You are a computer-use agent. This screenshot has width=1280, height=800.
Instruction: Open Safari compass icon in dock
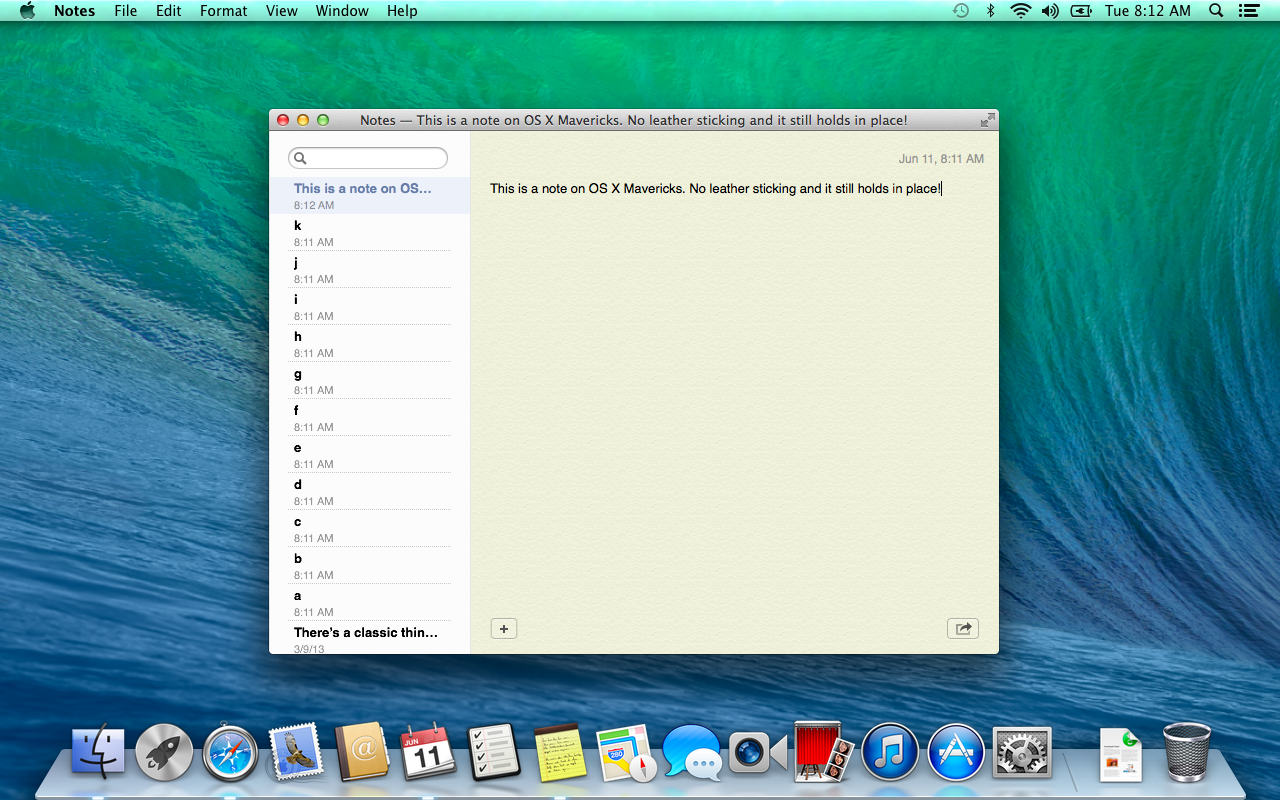point(230,753)
